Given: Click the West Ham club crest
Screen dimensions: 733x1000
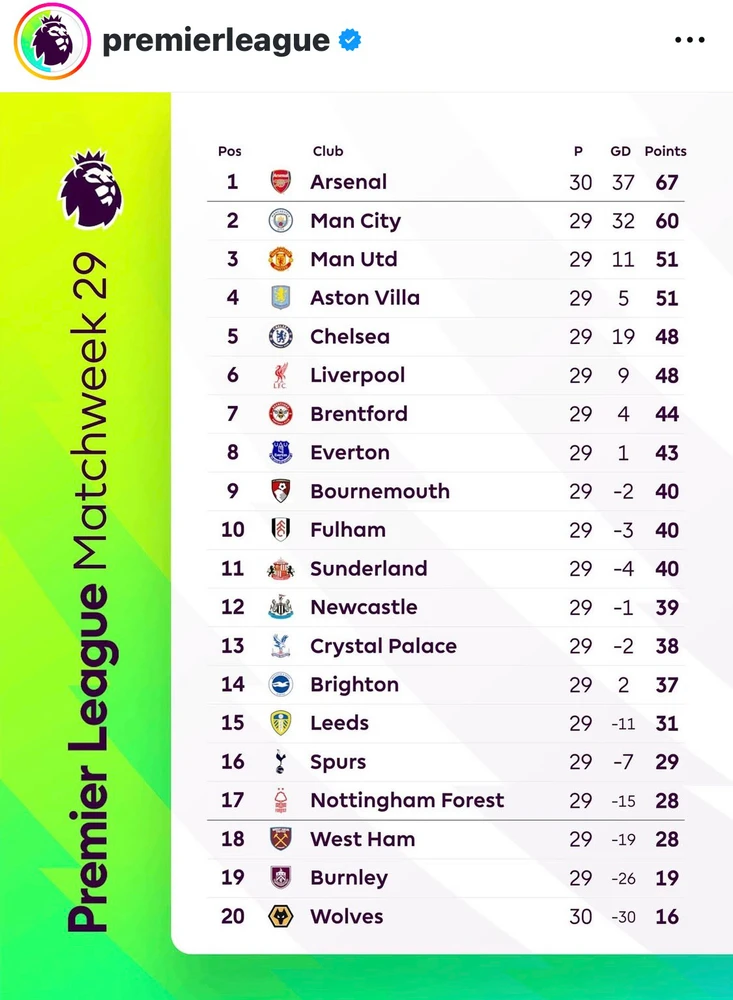Looking at the screenshot, I should 281,840.
